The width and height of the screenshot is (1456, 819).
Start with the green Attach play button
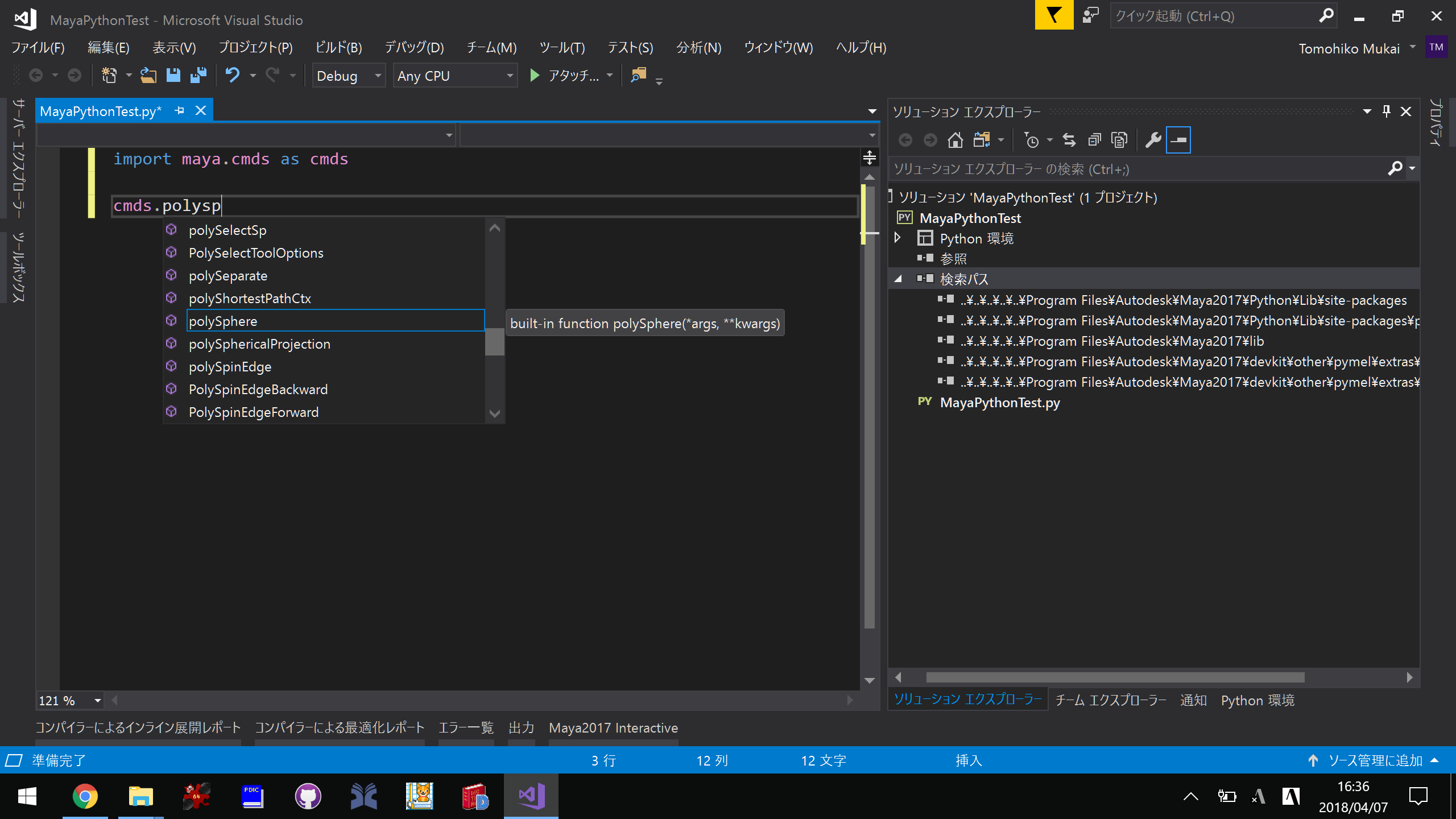coord(534,75)
